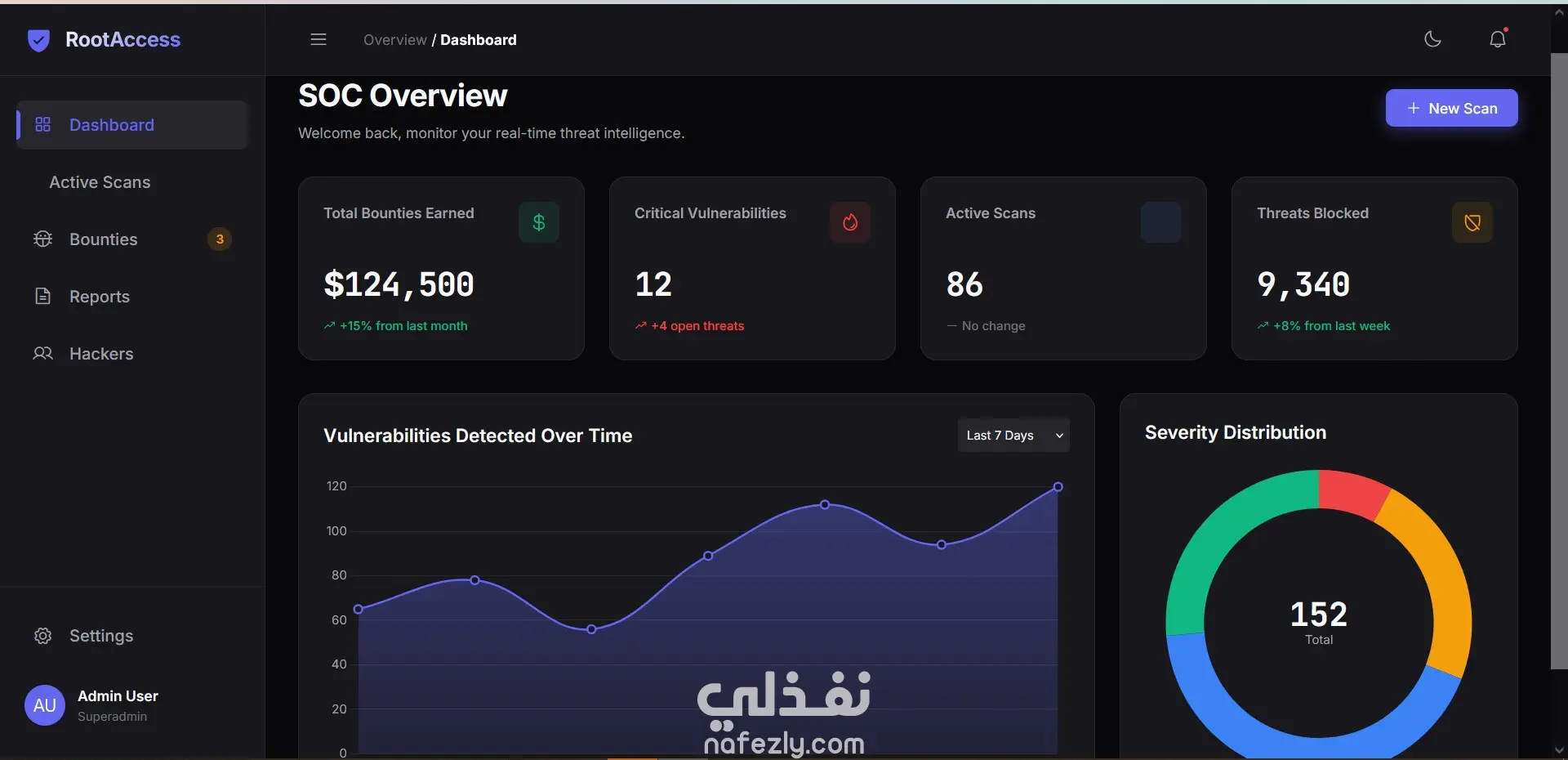The width and height of the screenshot is (1568, 760).
Task: Click the Settings gear icon in sidebar
Action: [43, 636]
